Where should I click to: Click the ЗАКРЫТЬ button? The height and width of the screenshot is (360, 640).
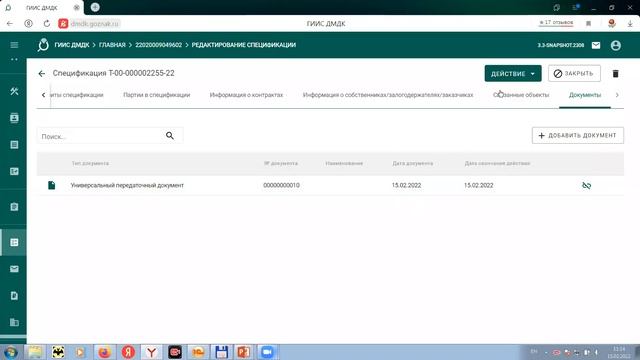pyautogui.click(x=574, y=73)
